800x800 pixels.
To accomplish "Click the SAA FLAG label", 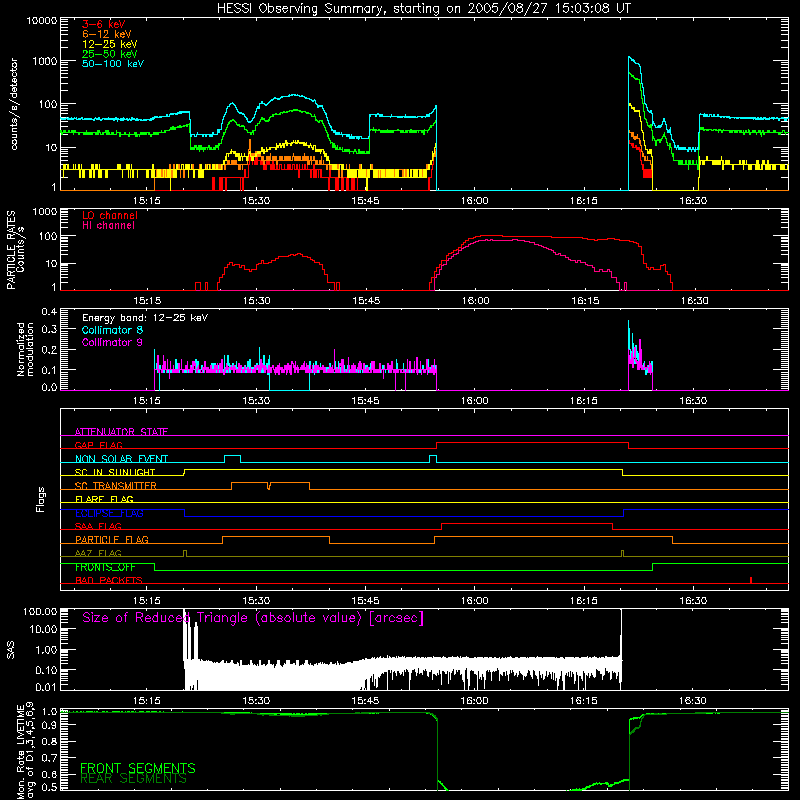I will click(x=98, y=526).
